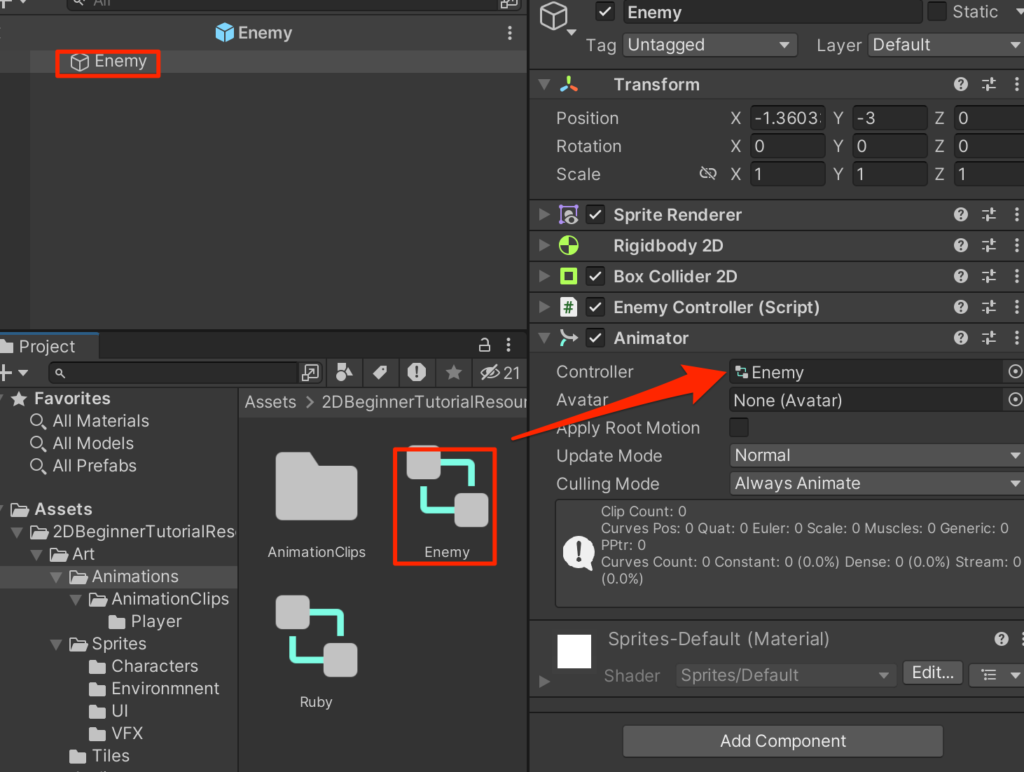The image size is (1024, 772).
Task: Open the Sprites/Default shader dropdown
Action: point(784,675)
